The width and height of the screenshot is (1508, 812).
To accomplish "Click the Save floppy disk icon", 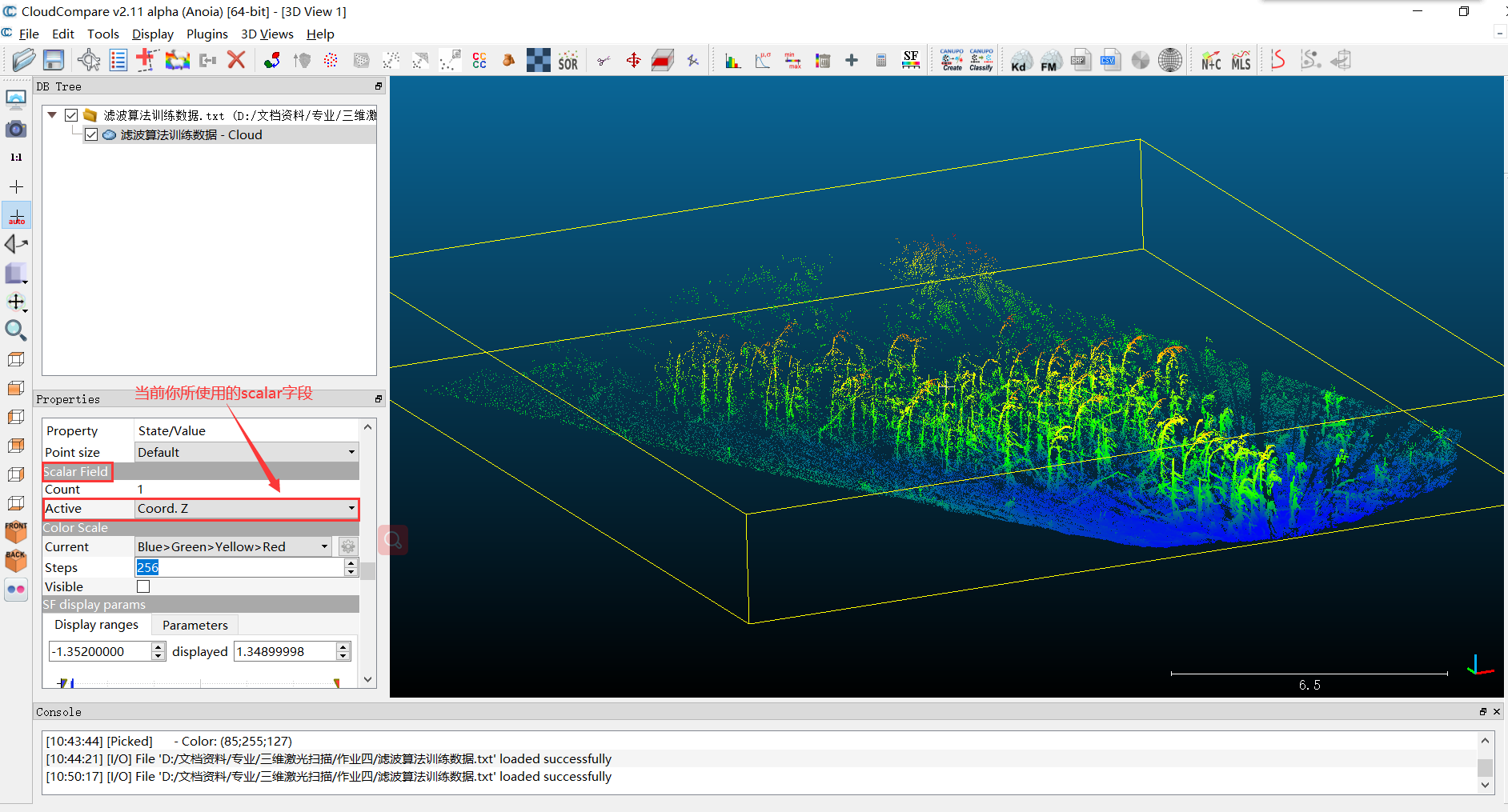I will click(x=54, y=60).
